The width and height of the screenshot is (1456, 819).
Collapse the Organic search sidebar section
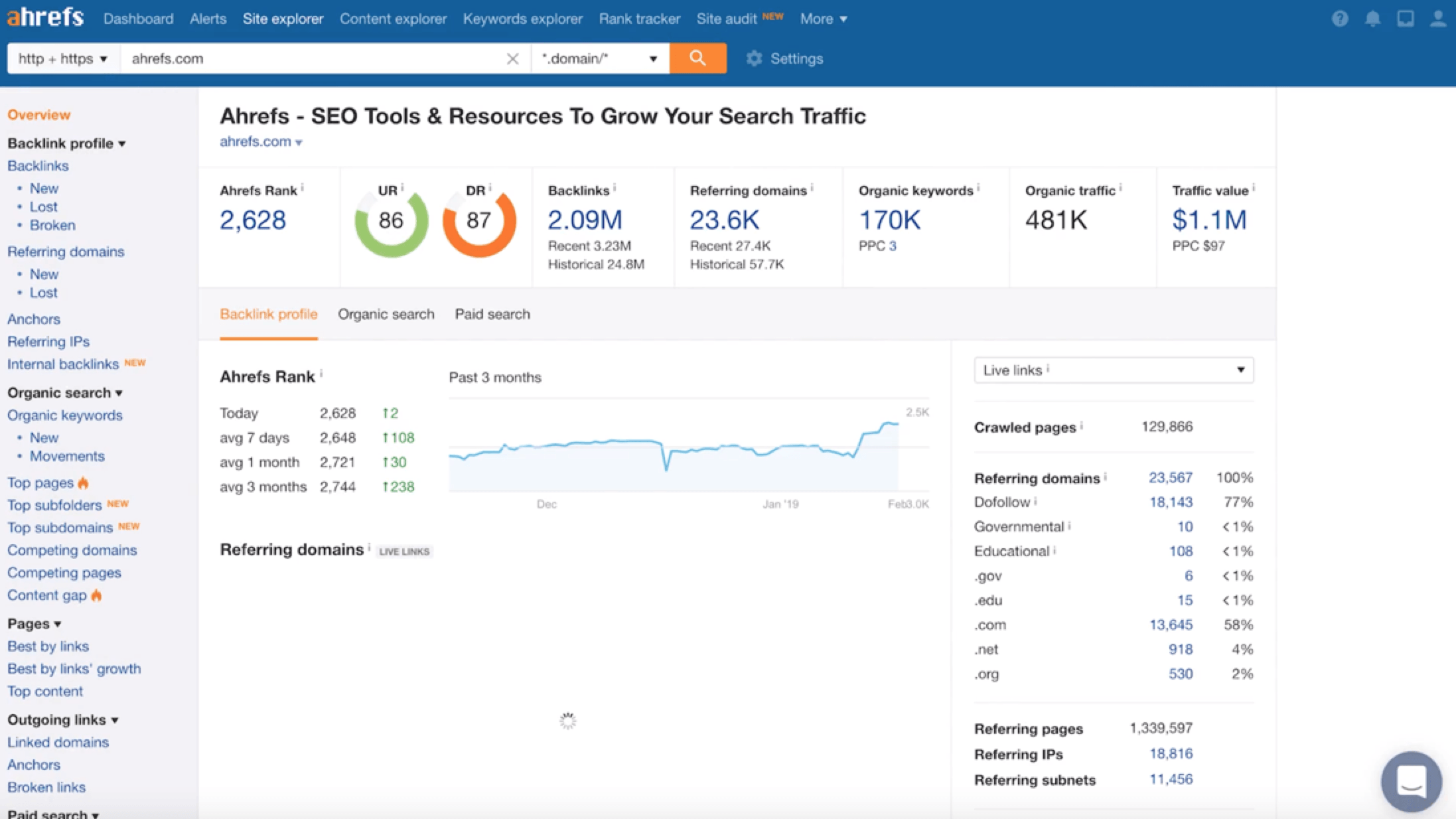click(x=65, y=393)
